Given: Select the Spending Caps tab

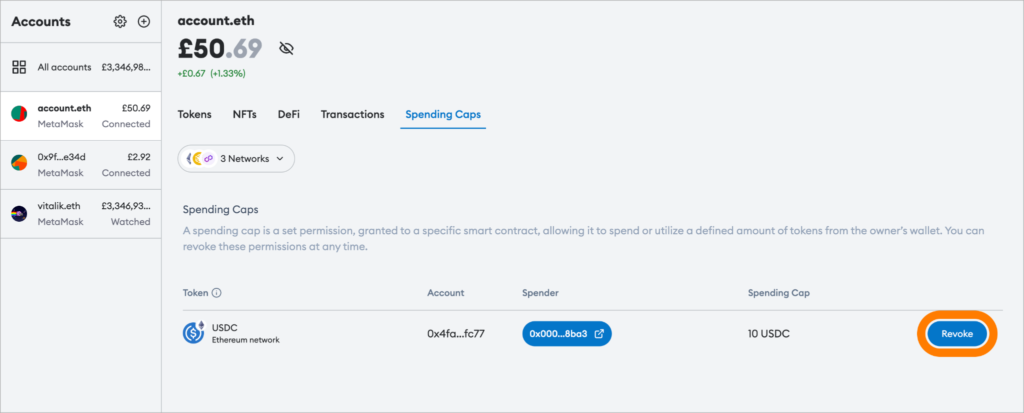Looking at the screenshot, I should tap(442, 114).
